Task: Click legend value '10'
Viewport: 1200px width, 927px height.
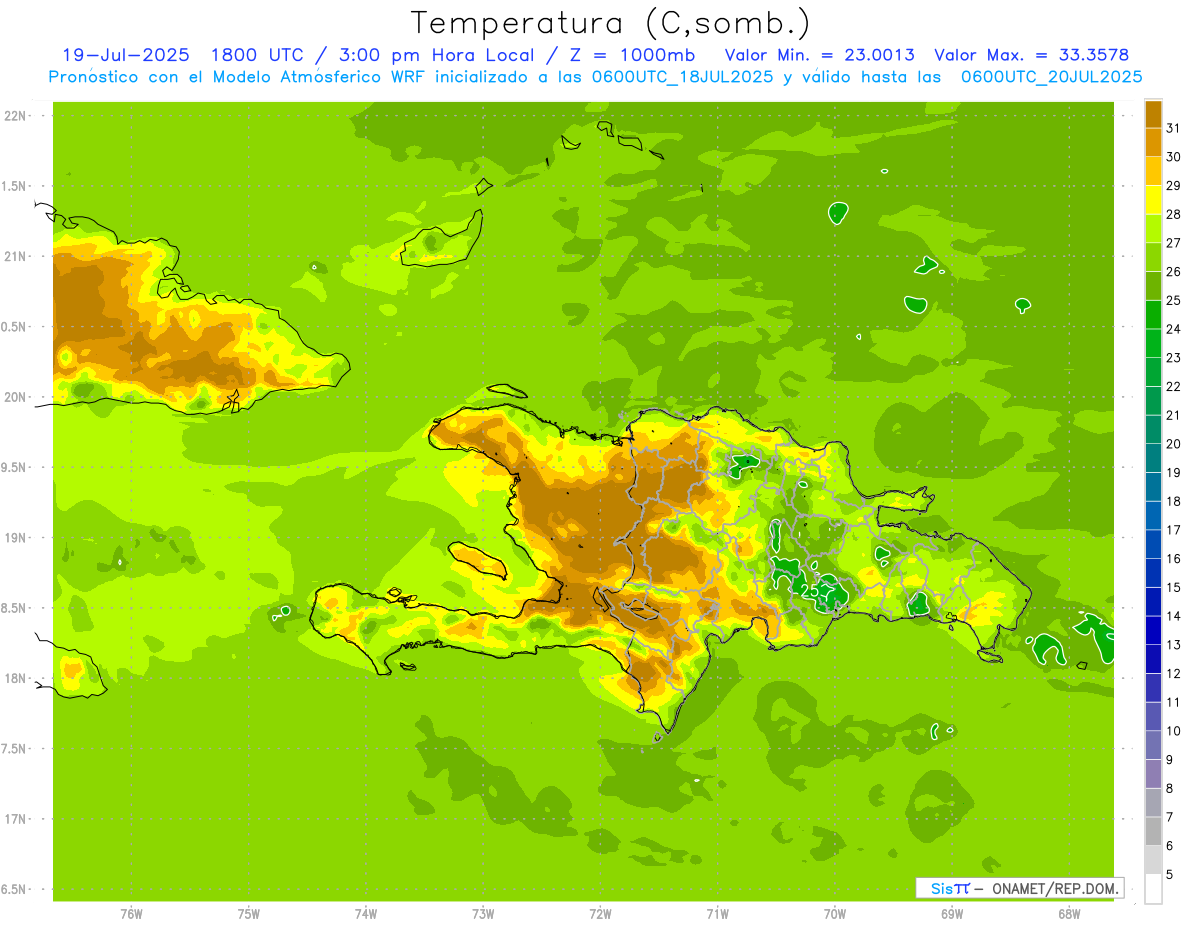Action: coord(1174,732)
